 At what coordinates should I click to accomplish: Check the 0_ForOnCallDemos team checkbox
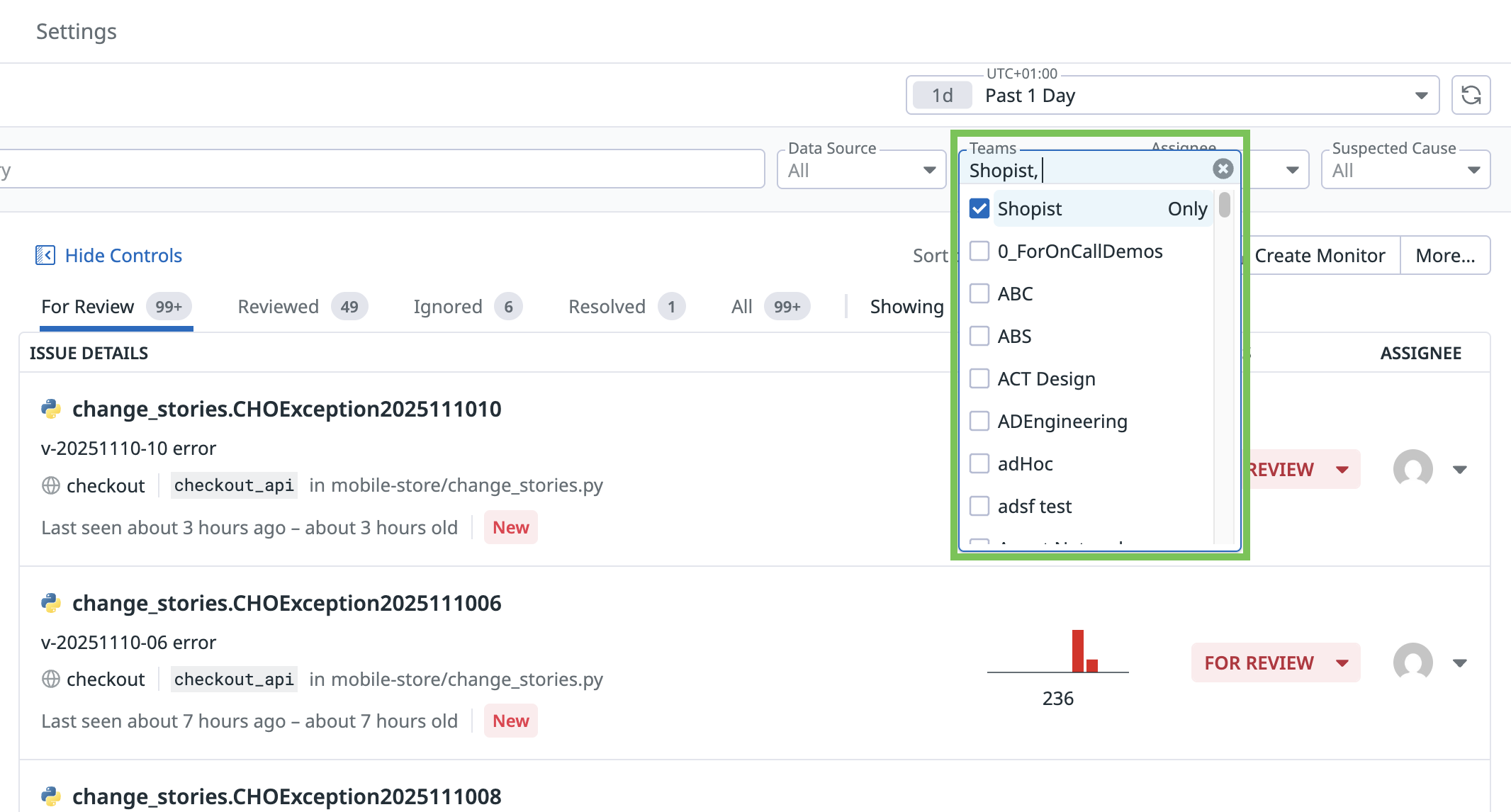pos(979,251)
